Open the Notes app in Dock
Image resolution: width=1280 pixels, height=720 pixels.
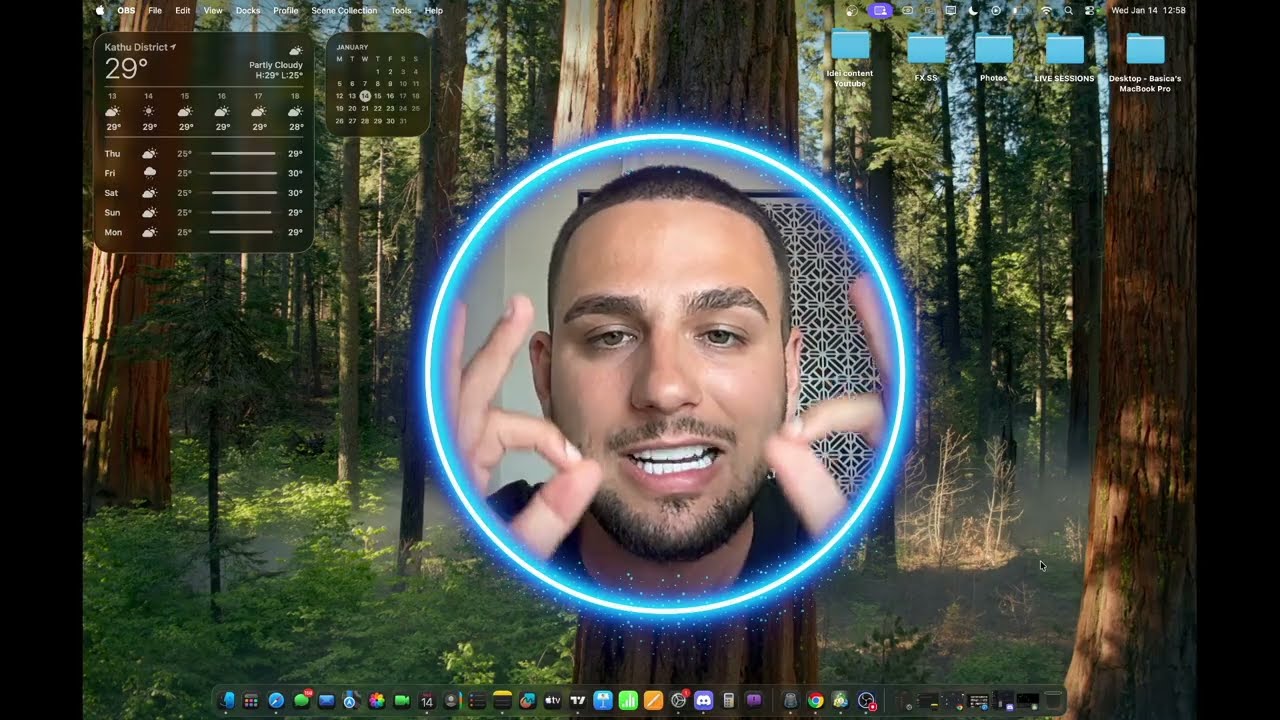[502, 701]
